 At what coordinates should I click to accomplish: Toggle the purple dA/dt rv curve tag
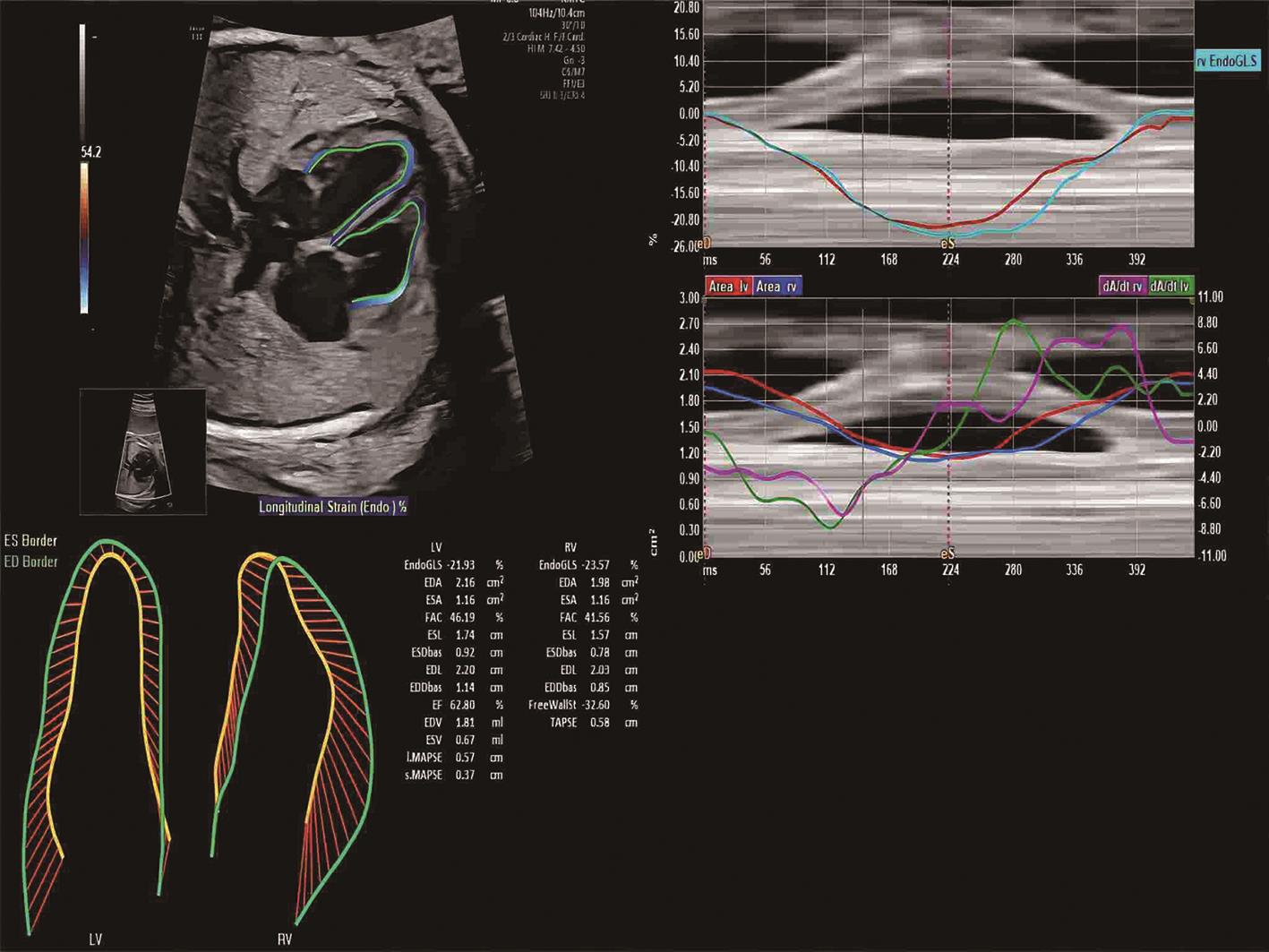point(1121,287)
